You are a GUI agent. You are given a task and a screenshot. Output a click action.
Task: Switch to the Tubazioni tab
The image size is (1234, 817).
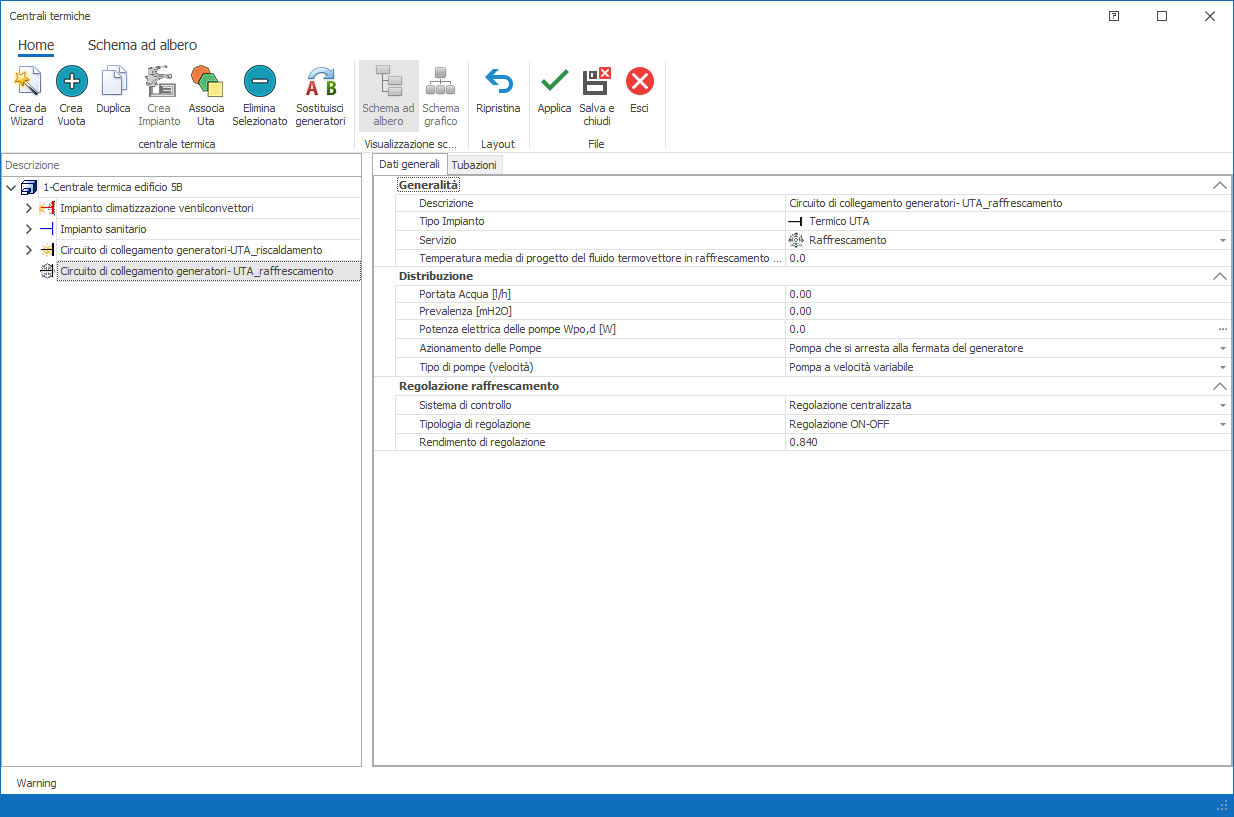pyautogui.click(x=474, y=165)
